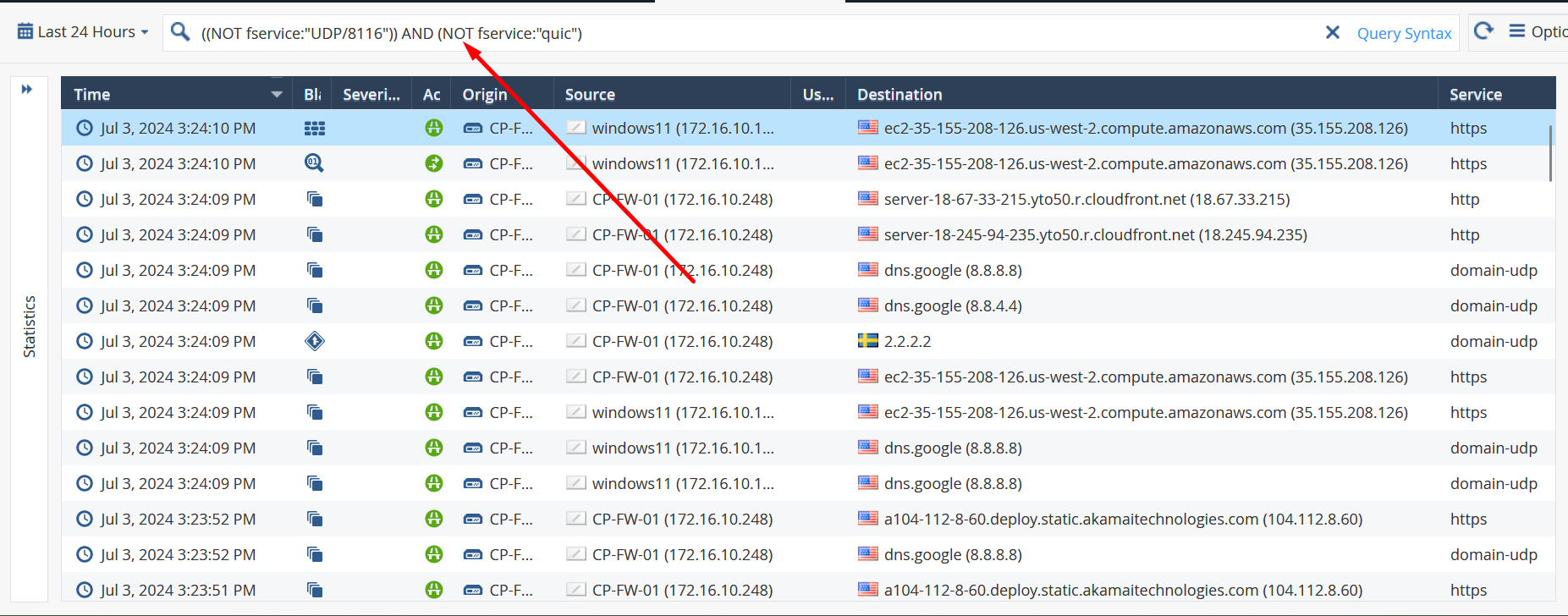
Task: Click "domain-udp" service in the 2.2.2.2 row
Action: (1494, 341)
